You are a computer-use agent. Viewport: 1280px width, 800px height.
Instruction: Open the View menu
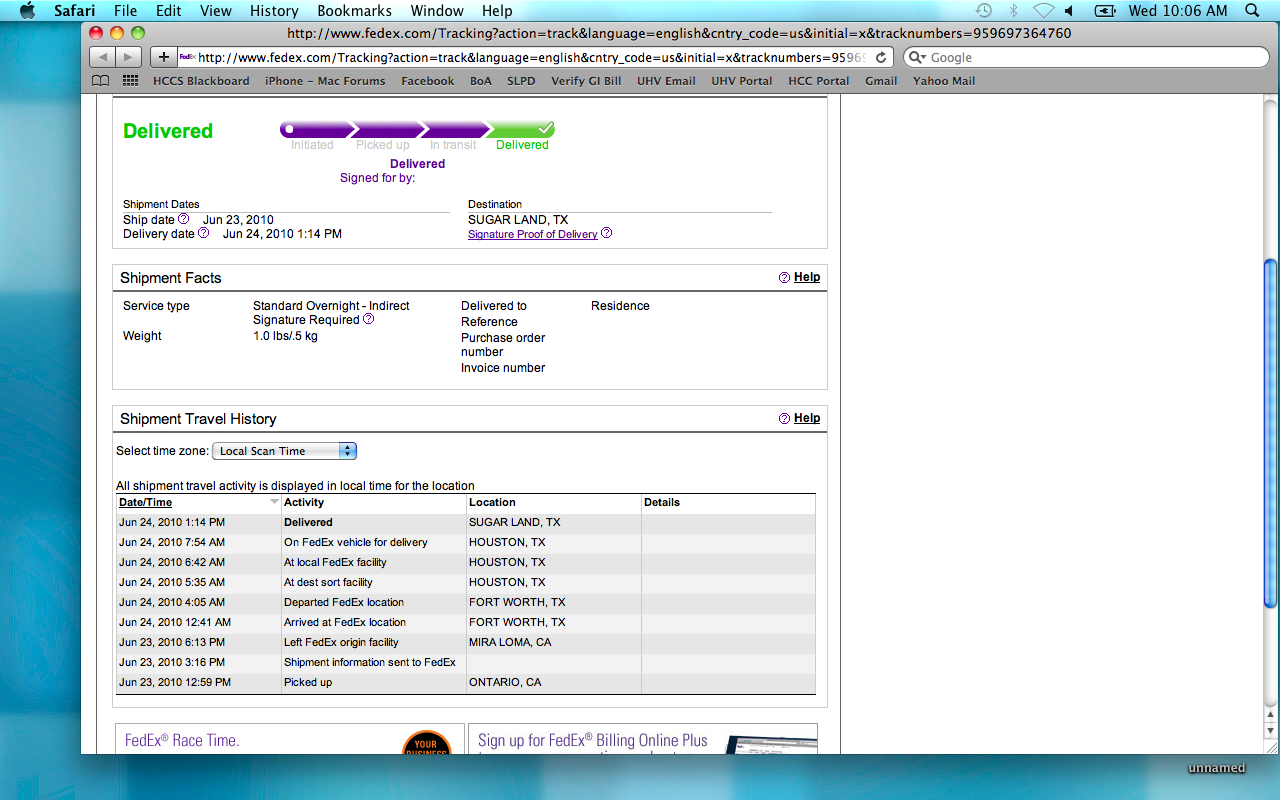216,11
